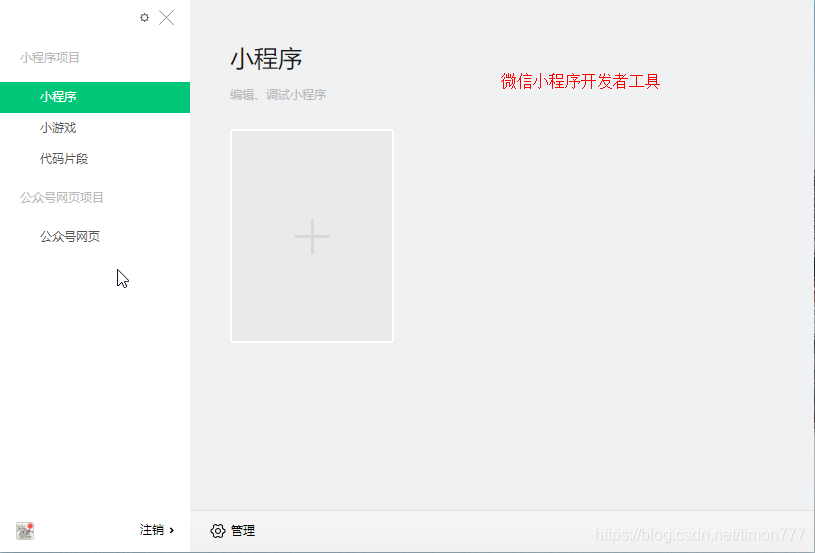This screenshot has height=553, width=815.
Task: Open settings via the small gear icon
Action: point(144,18)
